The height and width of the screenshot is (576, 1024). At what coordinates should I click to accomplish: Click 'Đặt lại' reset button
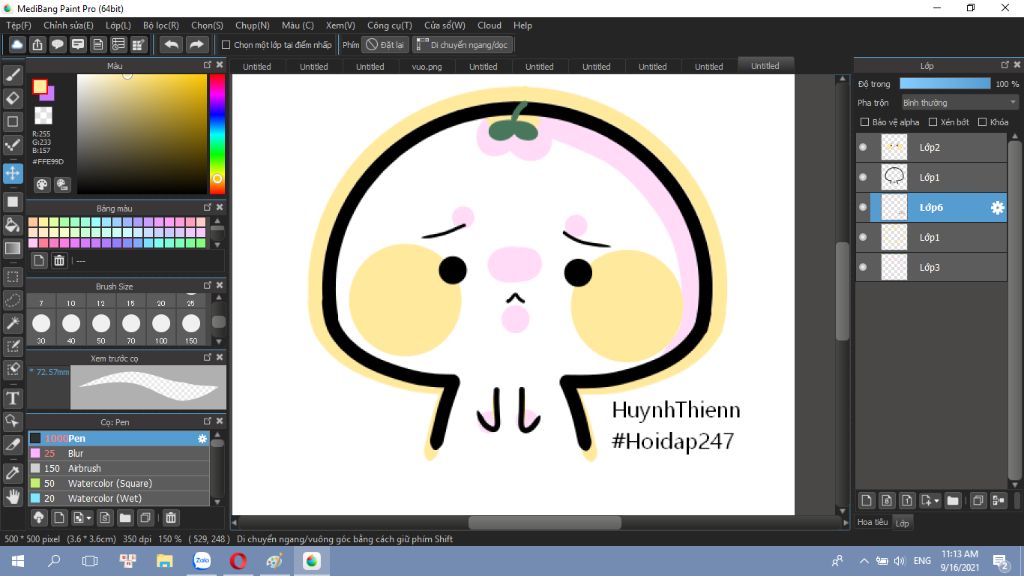tap(386, 44)
